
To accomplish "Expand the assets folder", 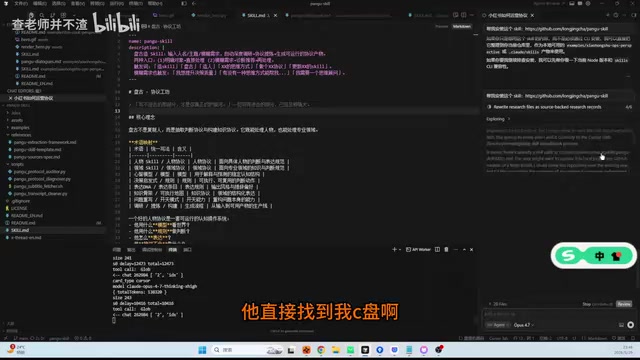I will (17, 120).
